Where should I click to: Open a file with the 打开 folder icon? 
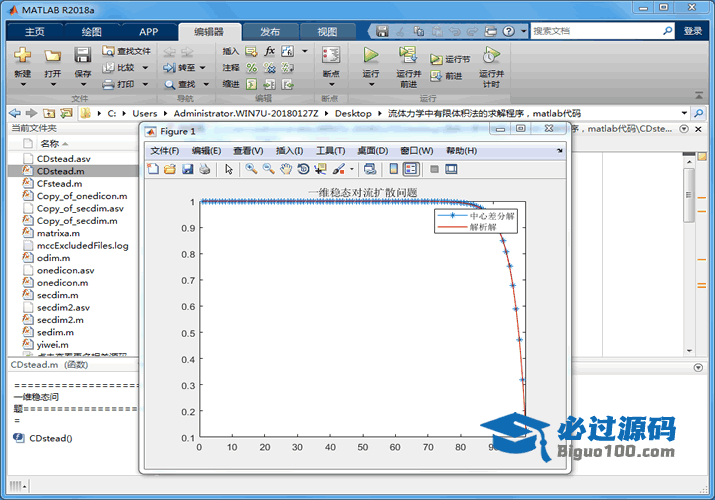tap(52, 56)
